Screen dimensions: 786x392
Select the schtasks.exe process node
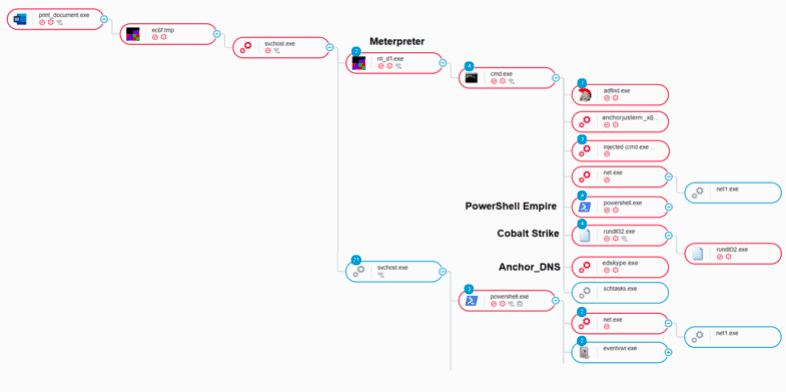[620, 293]
